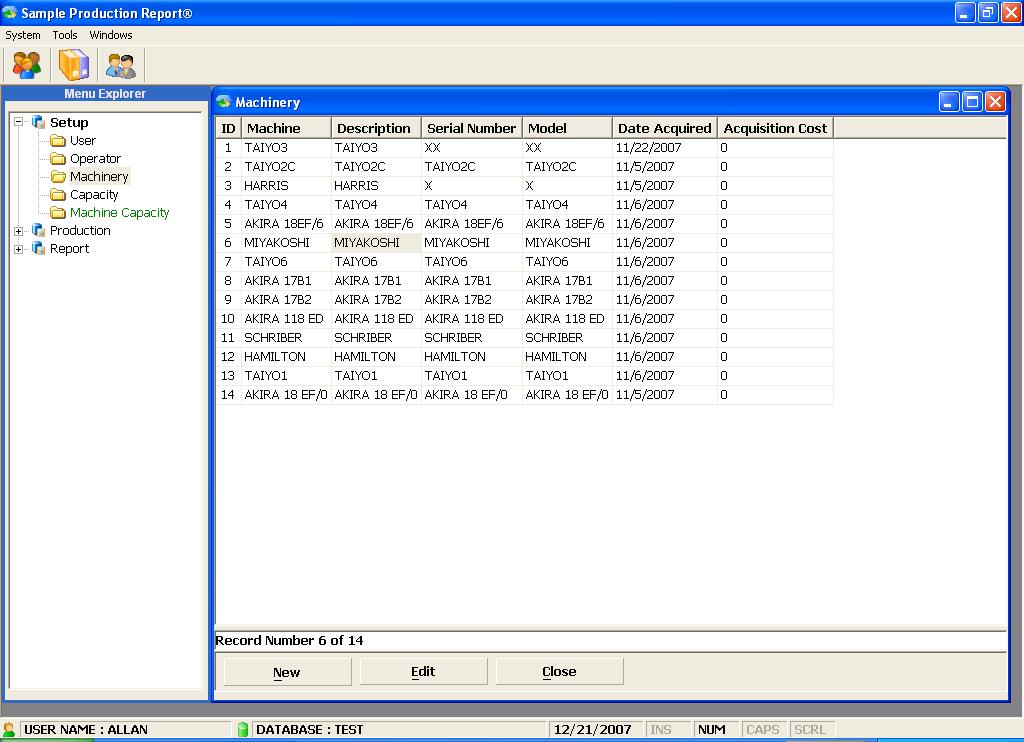
Task: Expand the Production tree node
Action: [x=19, y=231]
